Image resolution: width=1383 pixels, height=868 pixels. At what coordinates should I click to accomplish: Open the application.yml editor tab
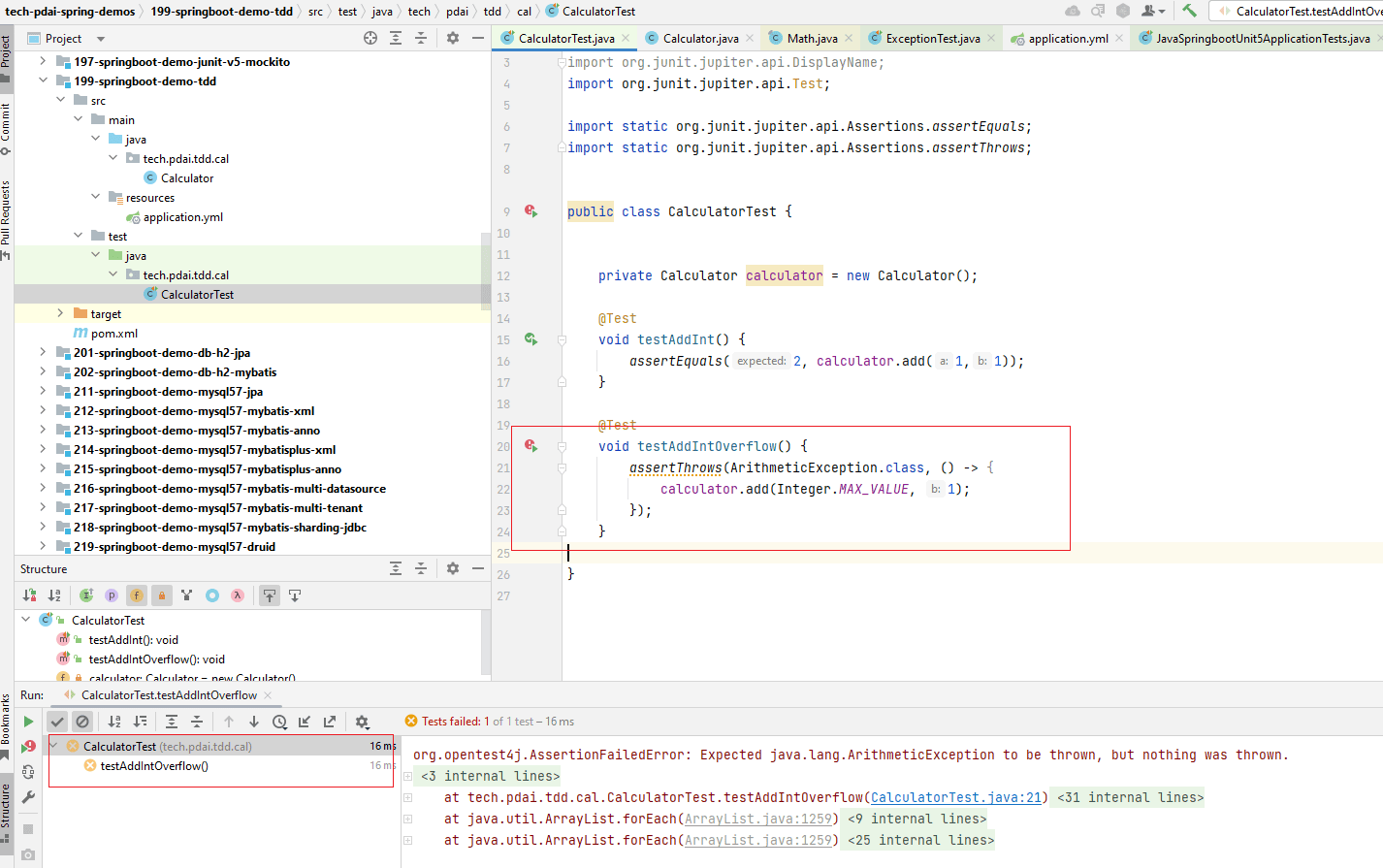1067,39
